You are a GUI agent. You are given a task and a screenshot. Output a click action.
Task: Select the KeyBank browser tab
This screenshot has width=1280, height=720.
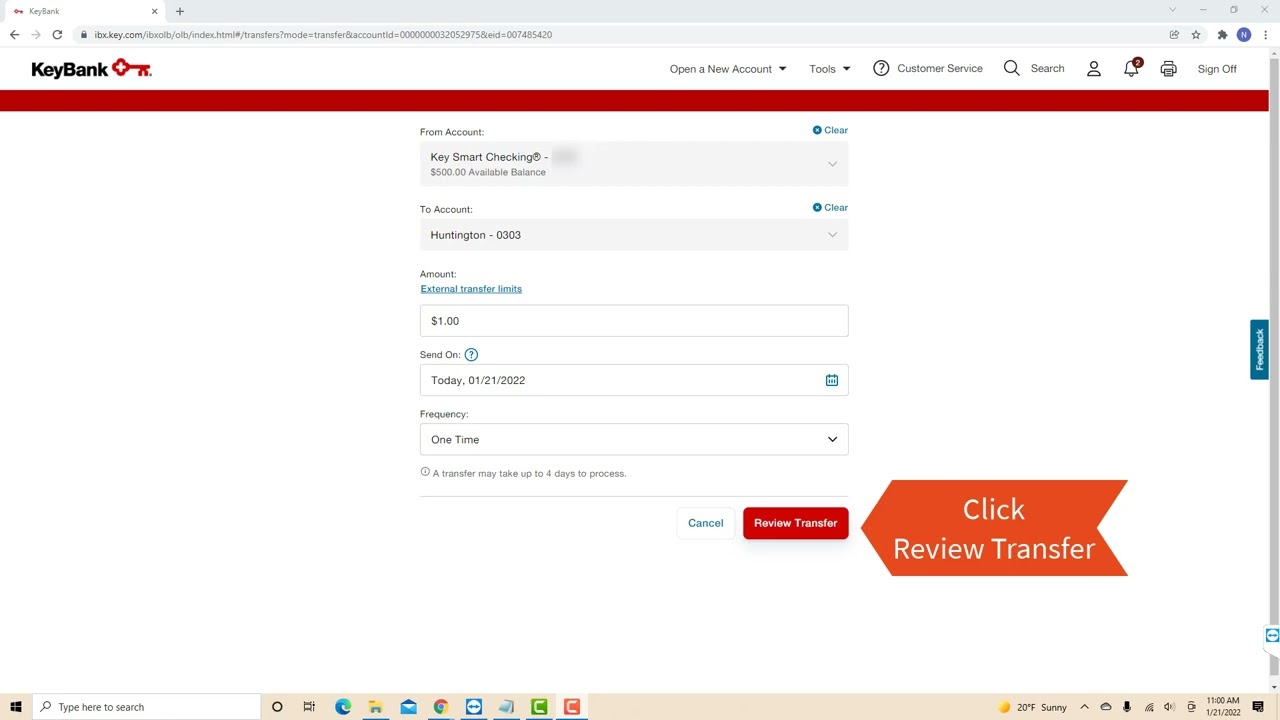[x=85, y=11]
